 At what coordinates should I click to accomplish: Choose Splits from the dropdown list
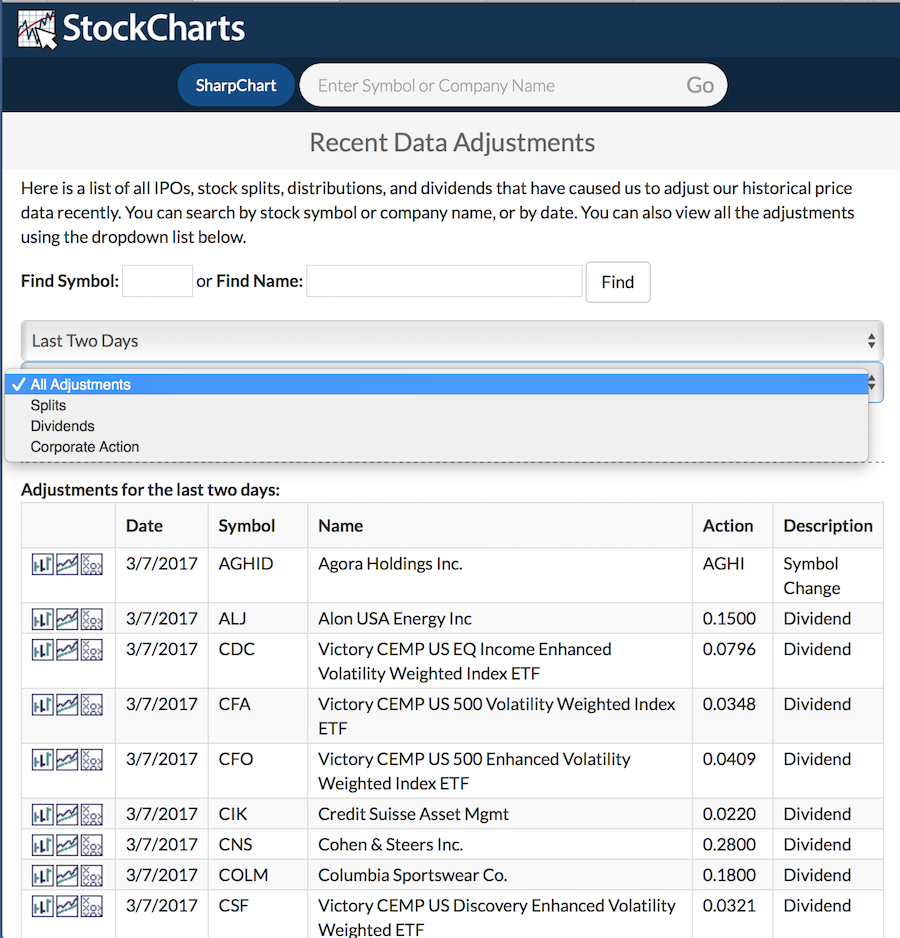(48, 405)
